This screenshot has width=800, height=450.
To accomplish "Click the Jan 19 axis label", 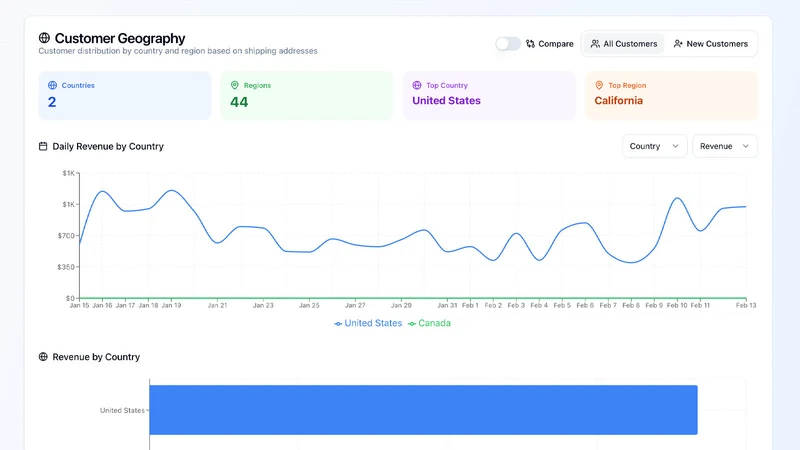I will click(171, 305).
